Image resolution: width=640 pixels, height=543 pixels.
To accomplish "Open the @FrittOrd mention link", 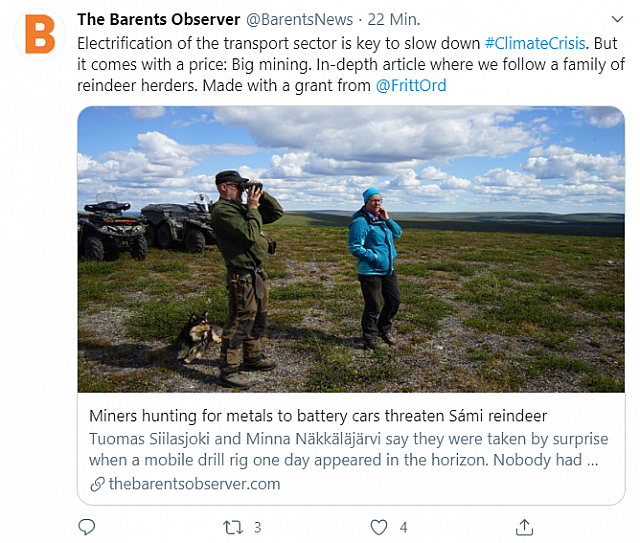I will coord(411,86).
